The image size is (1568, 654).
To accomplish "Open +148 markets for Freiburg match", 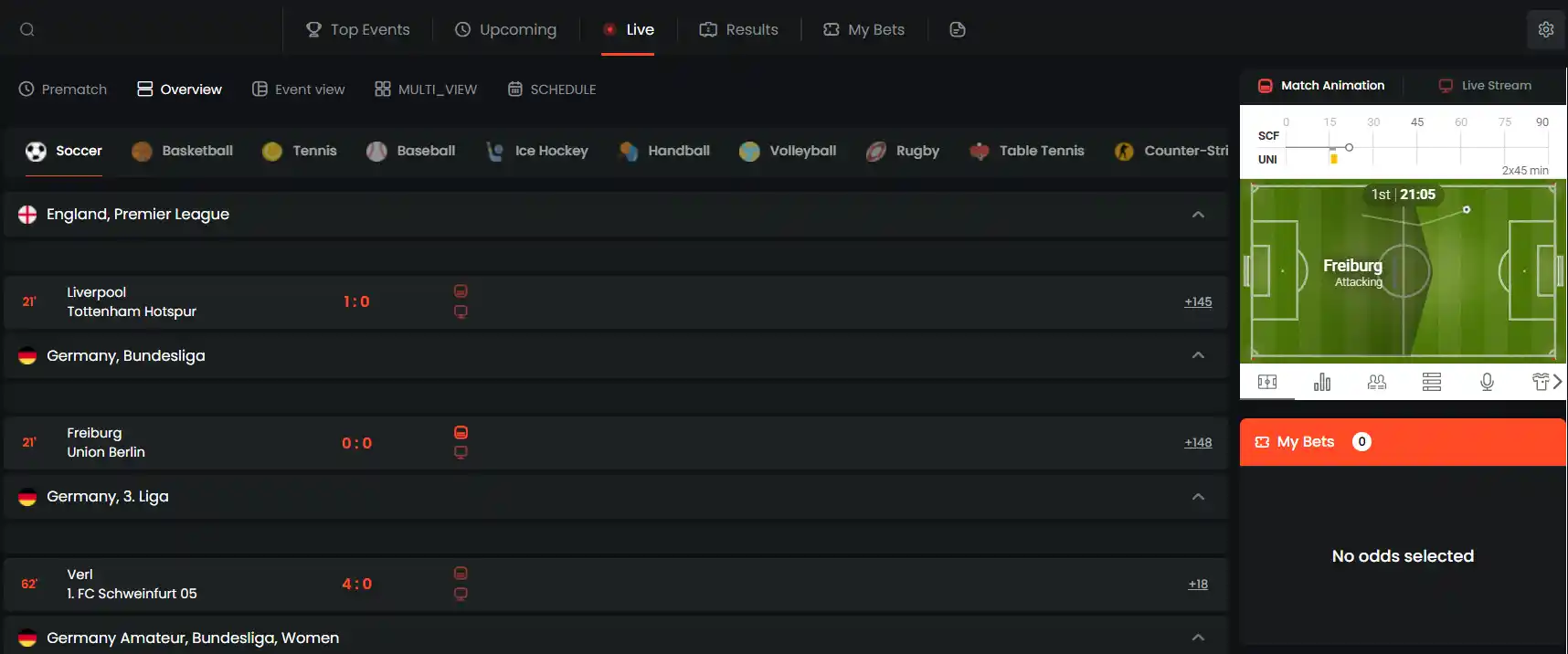I will (x=1198, y=442).
